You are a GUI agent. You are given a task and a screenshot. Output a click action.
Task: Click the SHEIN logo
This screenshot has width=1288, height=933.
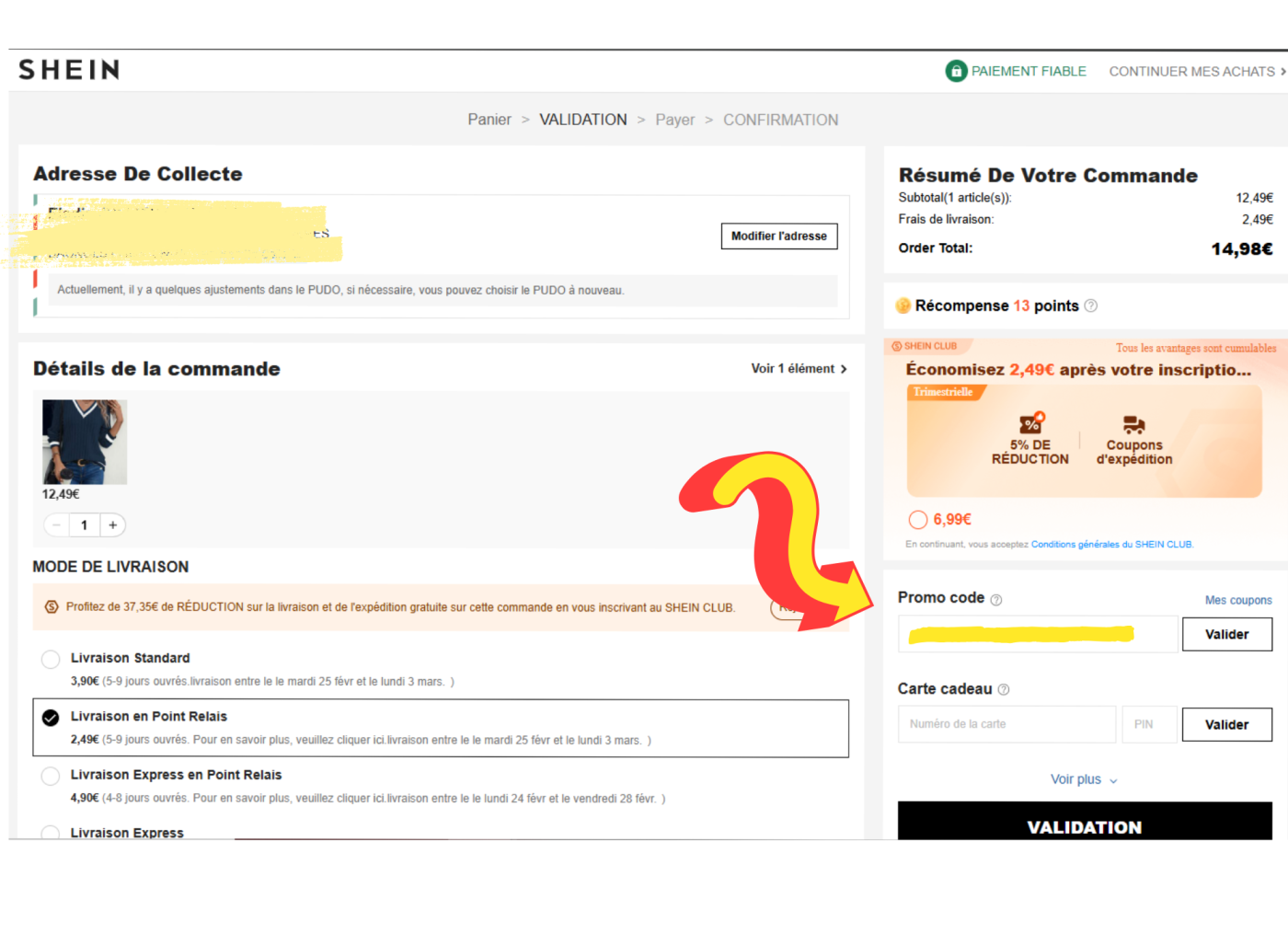[x=69, y=70]
